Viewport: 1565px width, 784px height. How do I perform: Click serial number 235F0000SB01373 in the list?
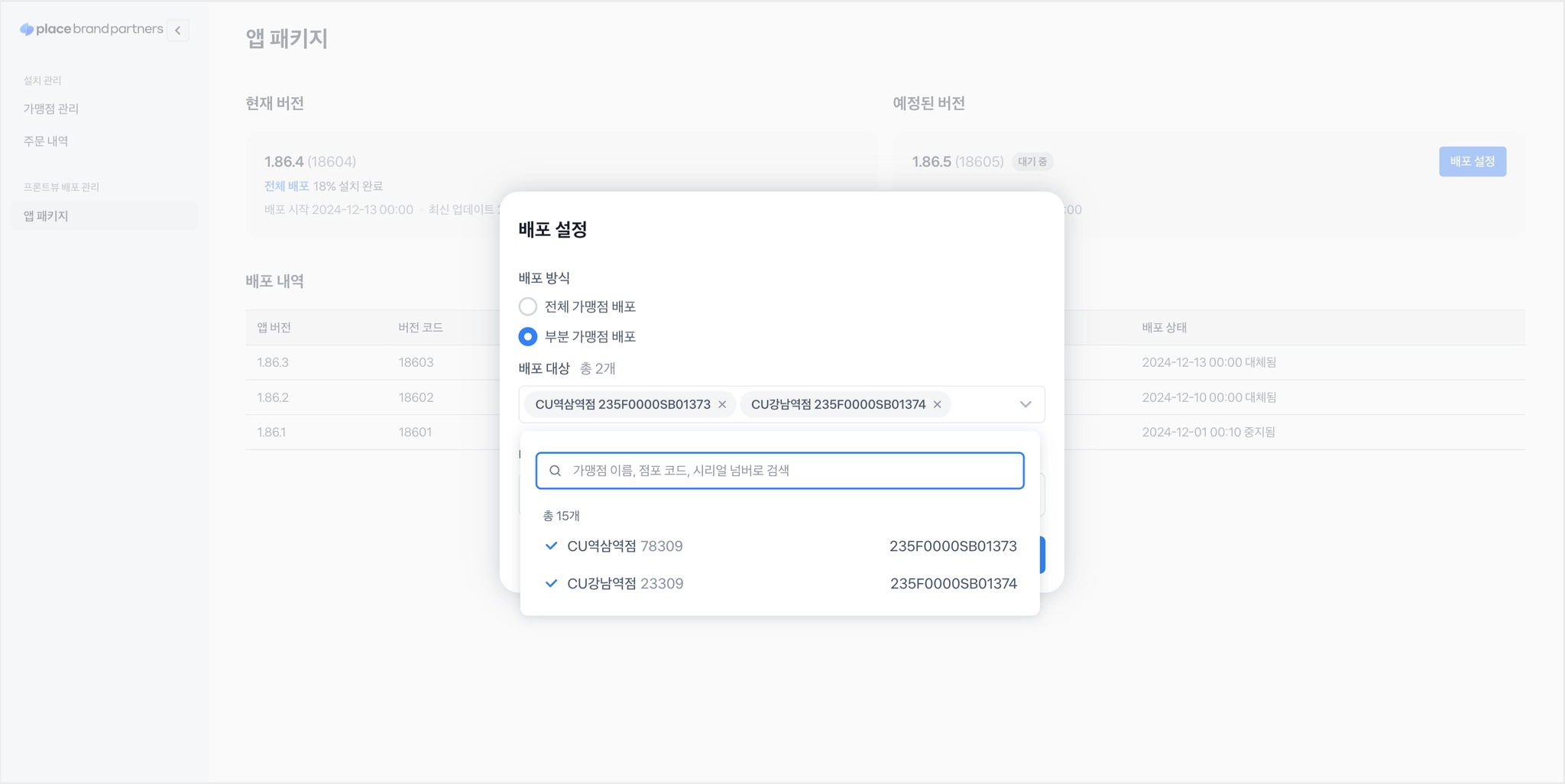coord(953,546)
